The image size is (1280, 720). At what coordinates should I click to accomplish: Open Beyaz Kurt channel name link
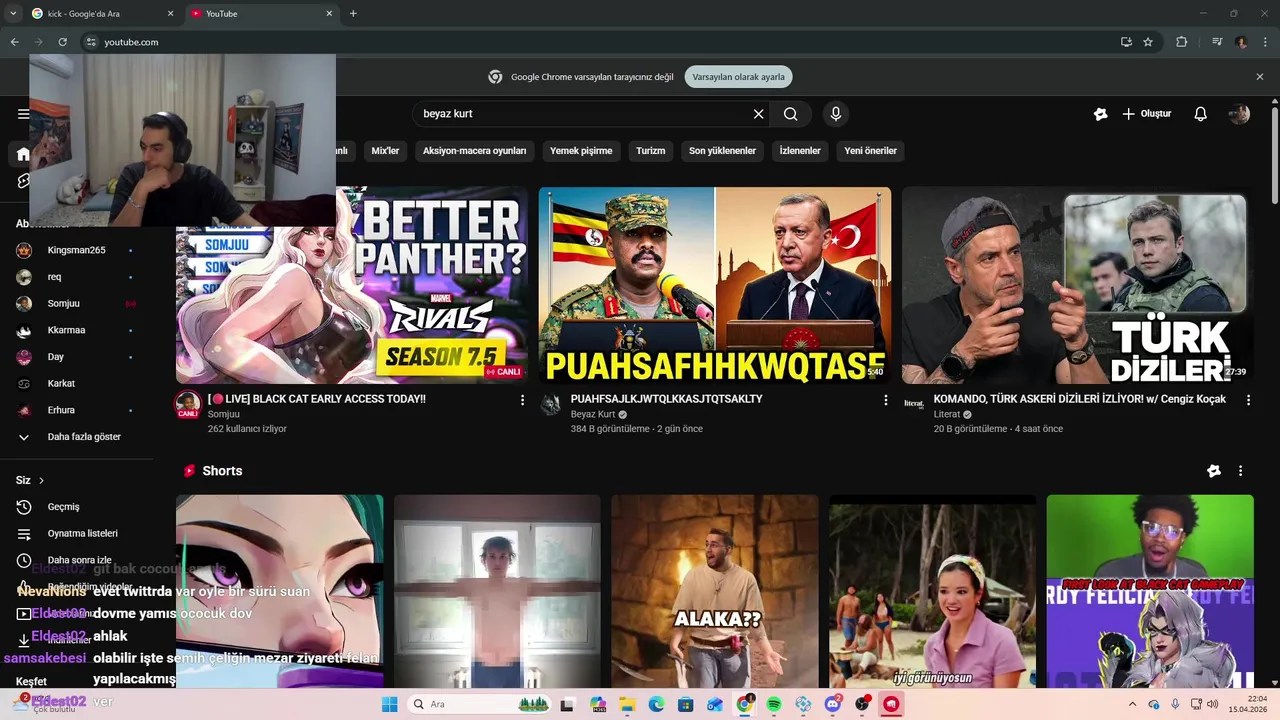(593, 414)
